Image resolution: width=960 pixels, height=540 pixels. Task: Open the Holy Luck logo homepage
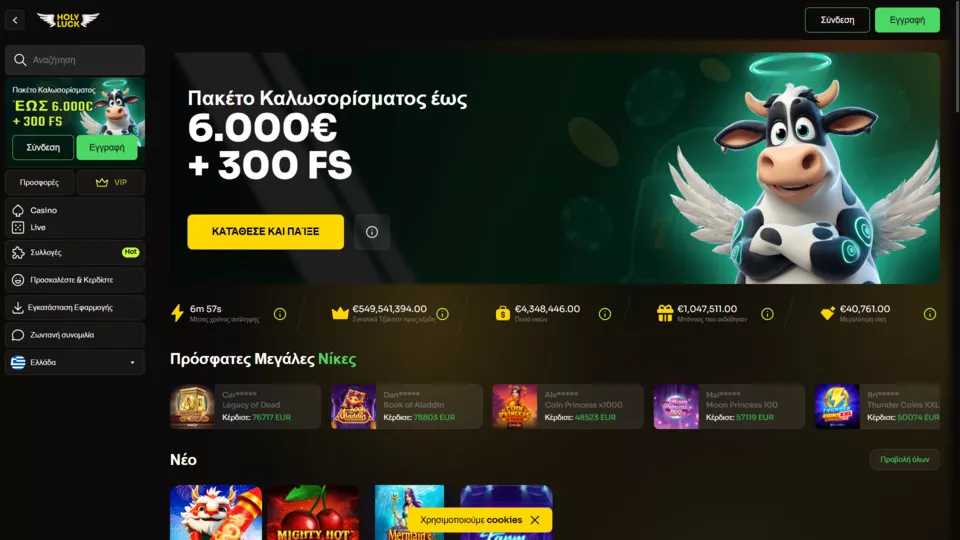click(68, 20)
